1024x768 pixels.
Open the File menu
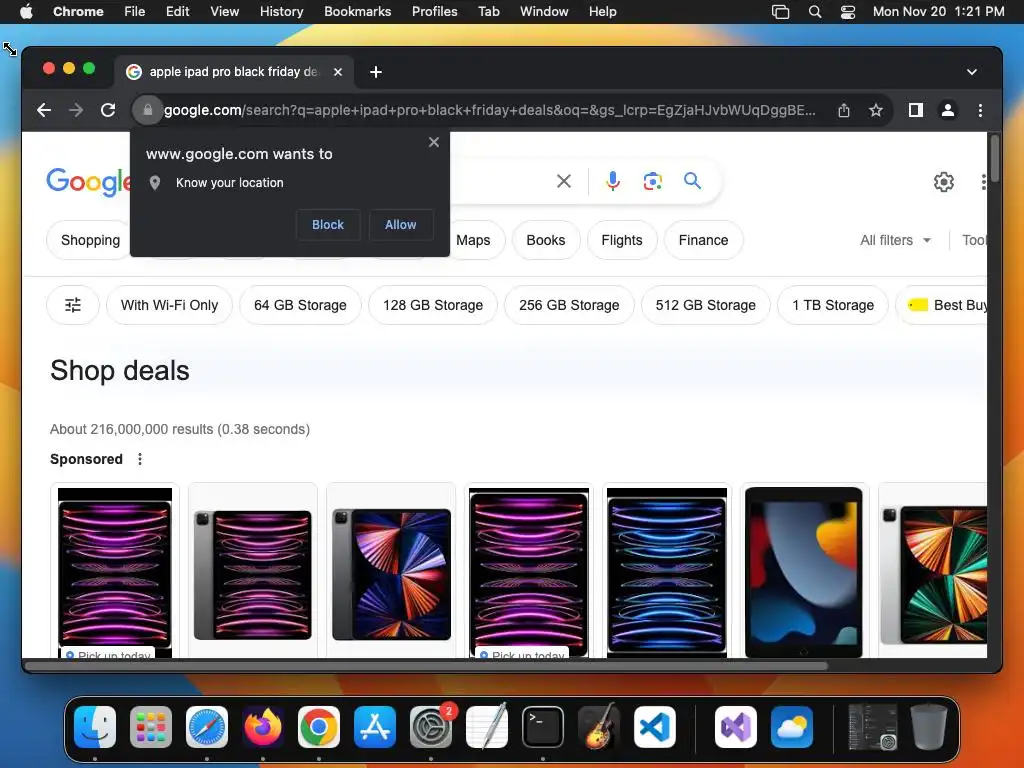click(x=135, y=12)
